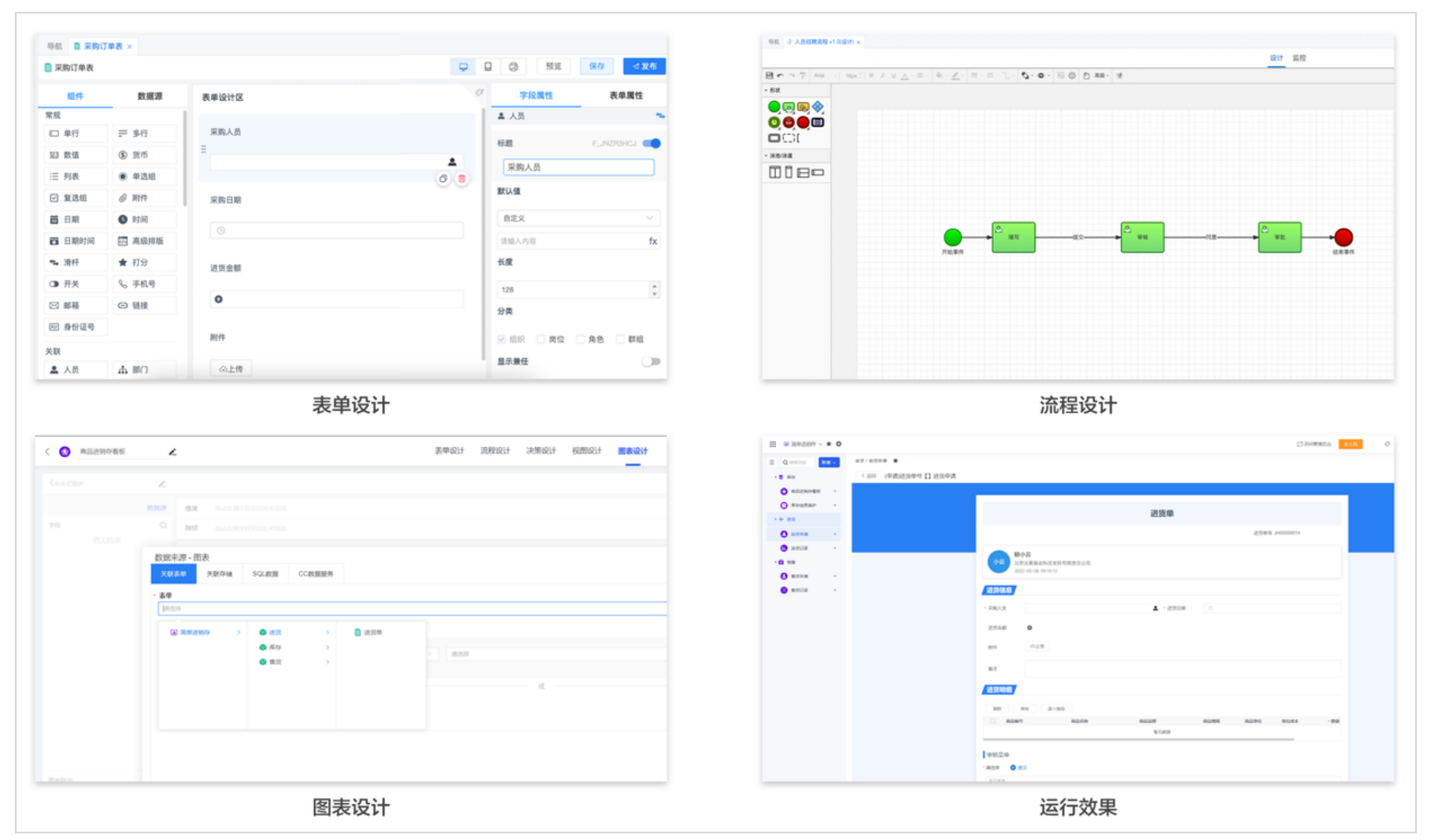The width and height of the screenshot is (1434, 840).
Task: Click the red end event shape
Action: (803, 122)
